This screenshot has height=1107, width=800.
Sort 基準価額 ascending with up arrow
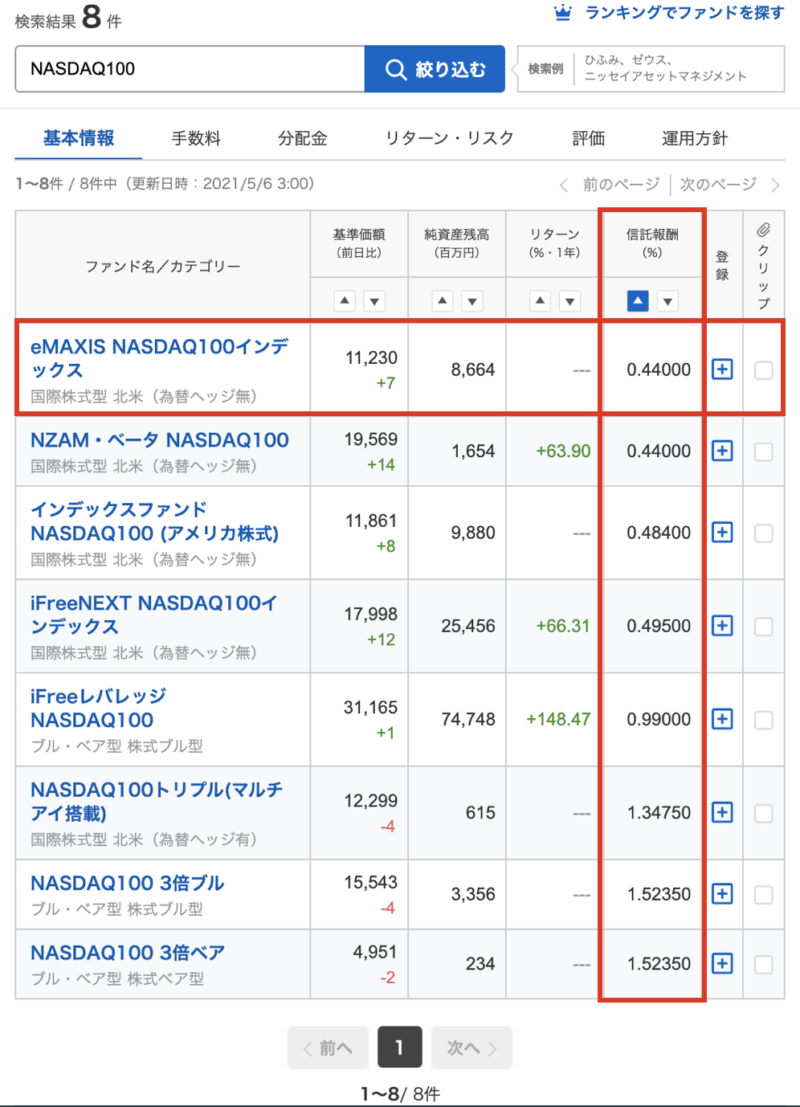tap(345, 301)
